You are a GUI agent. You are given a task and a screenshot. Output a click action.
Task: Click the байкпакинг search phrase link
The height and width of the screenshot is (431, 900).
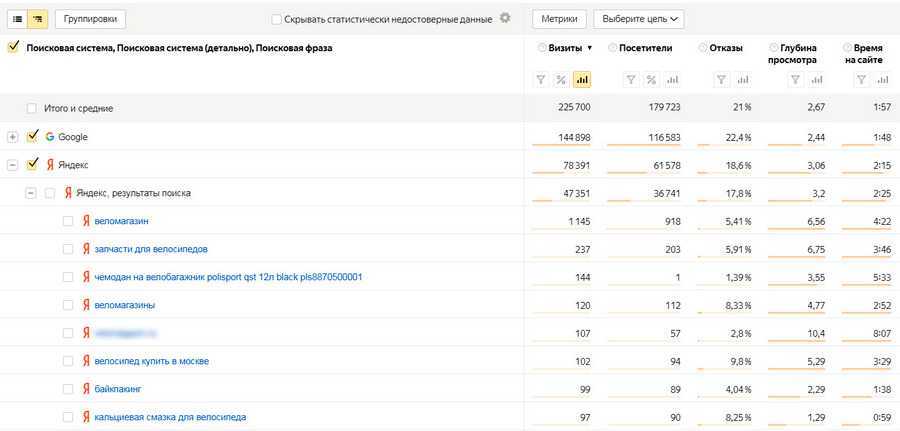(119, 388)
